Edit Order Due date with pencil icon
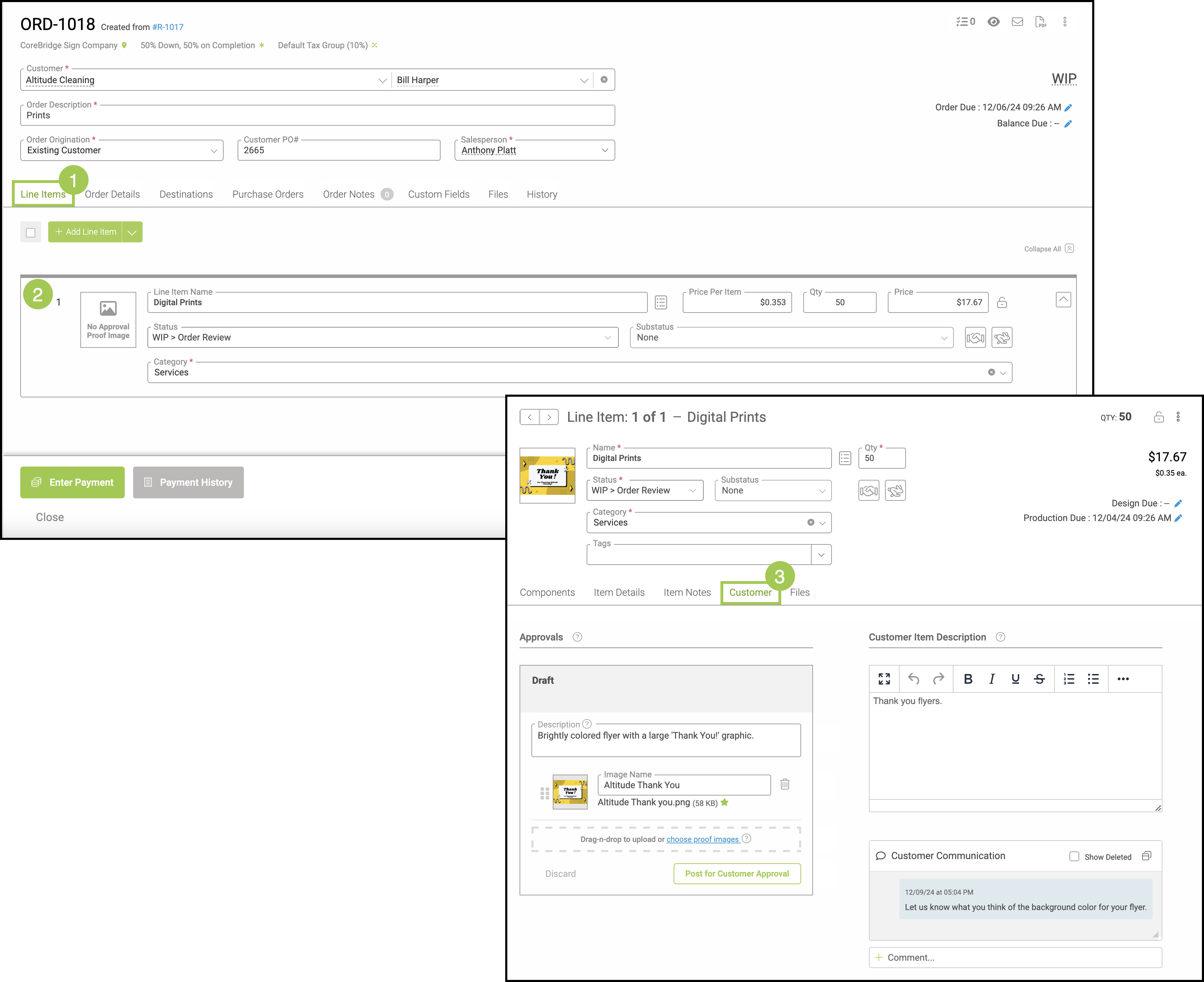 pyautogui.click(x=1068, y=108)
